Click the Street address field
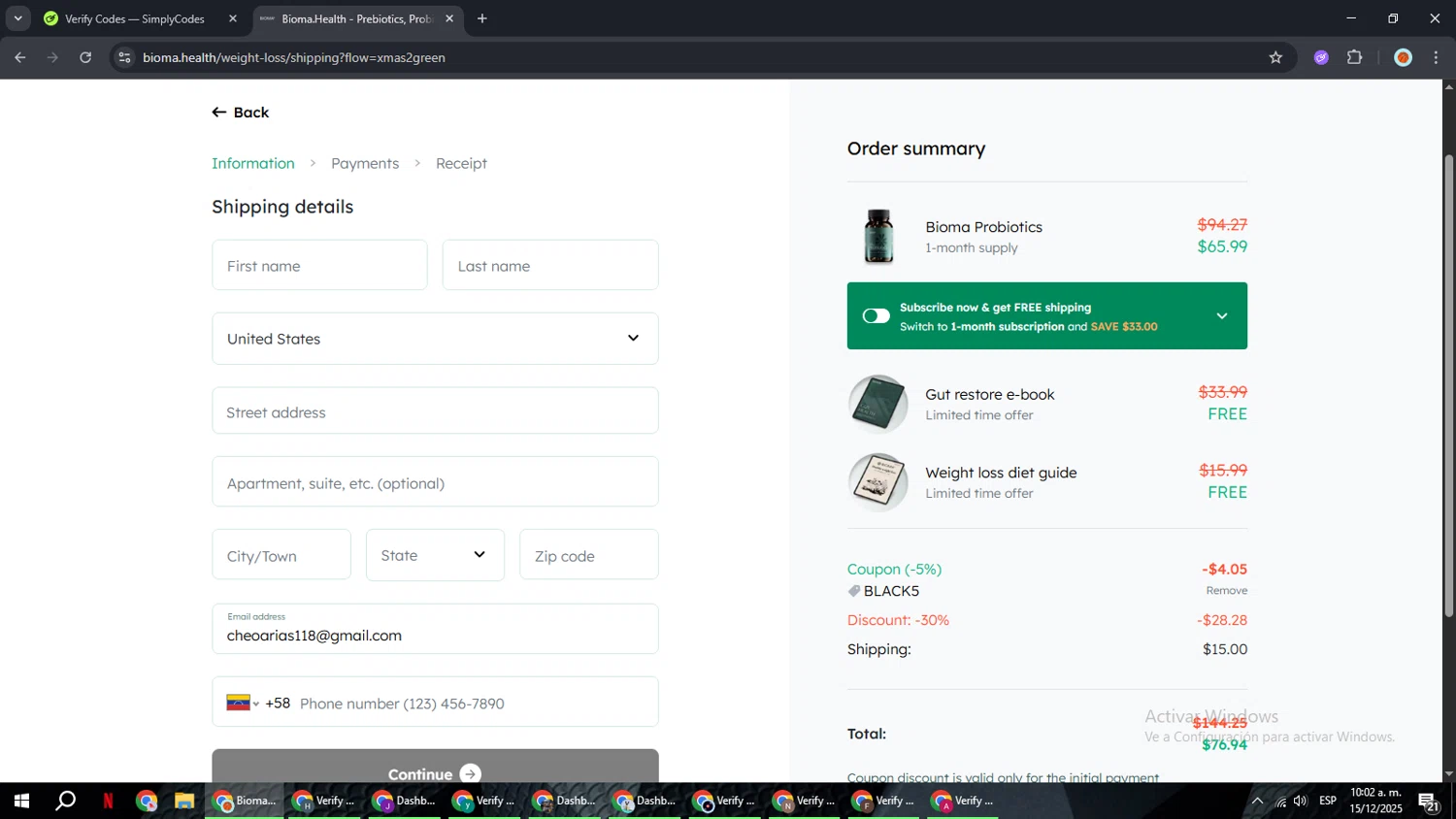 435,410
